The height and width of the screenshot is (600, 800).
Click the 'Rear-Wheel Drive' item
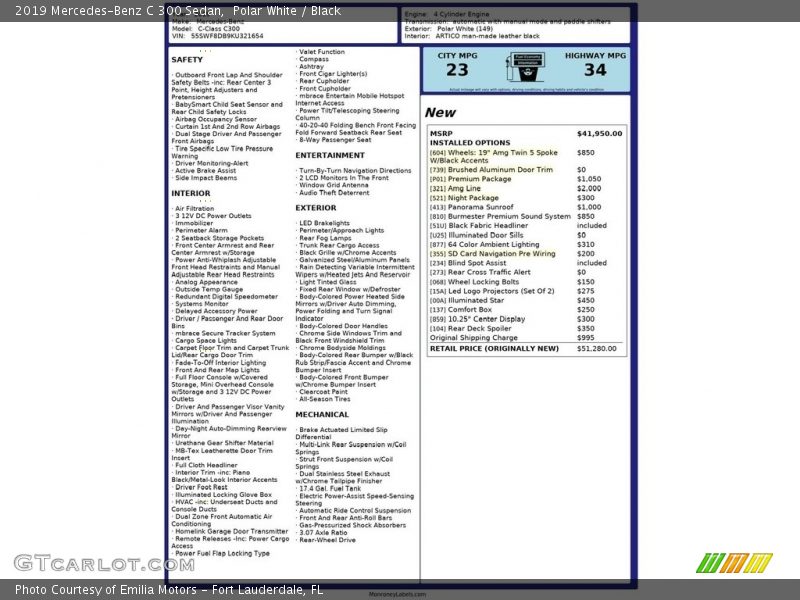point(327,540)
